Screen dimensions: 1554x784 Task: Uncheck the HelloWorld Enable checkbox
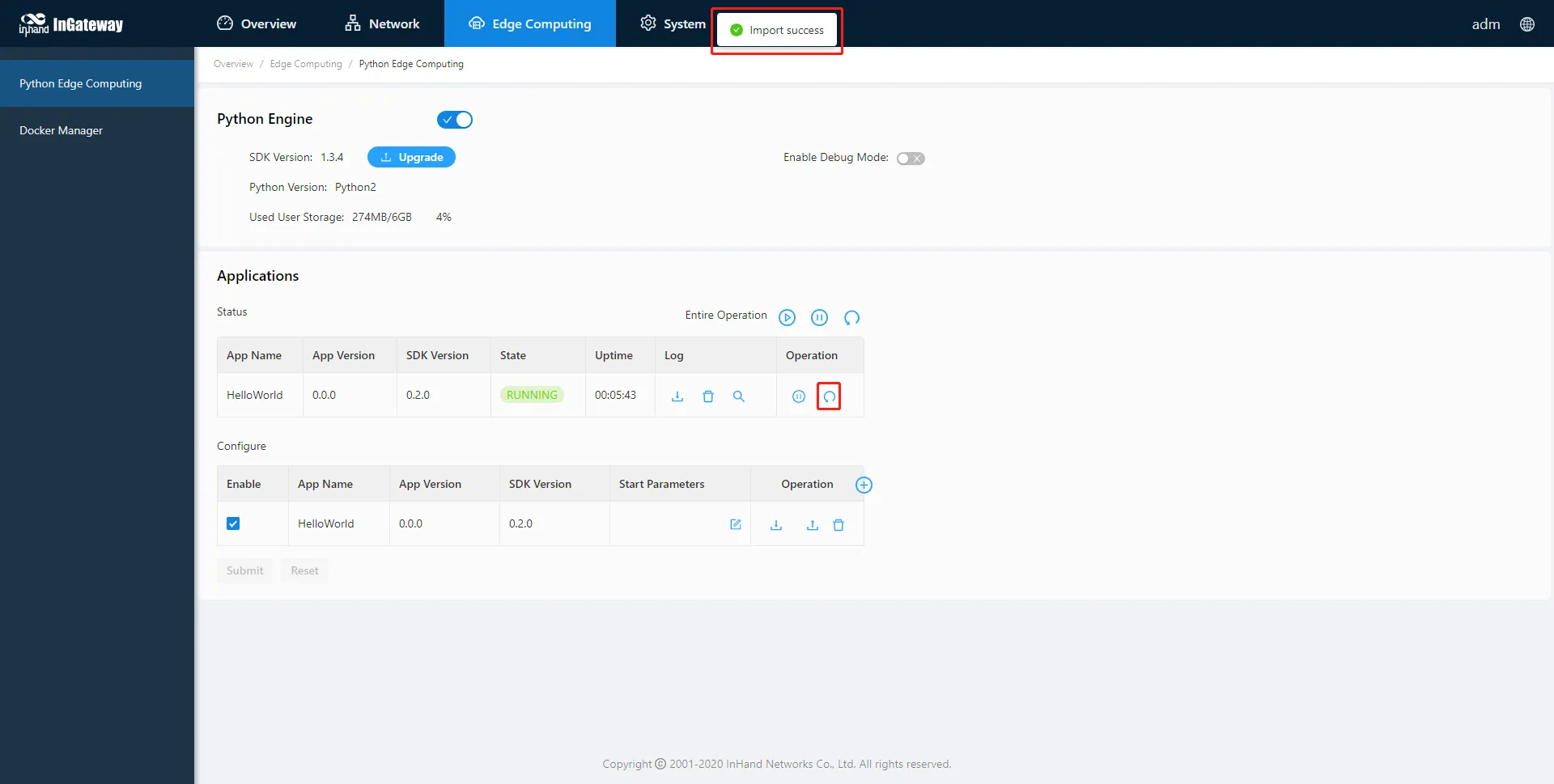tap(233, 523)
